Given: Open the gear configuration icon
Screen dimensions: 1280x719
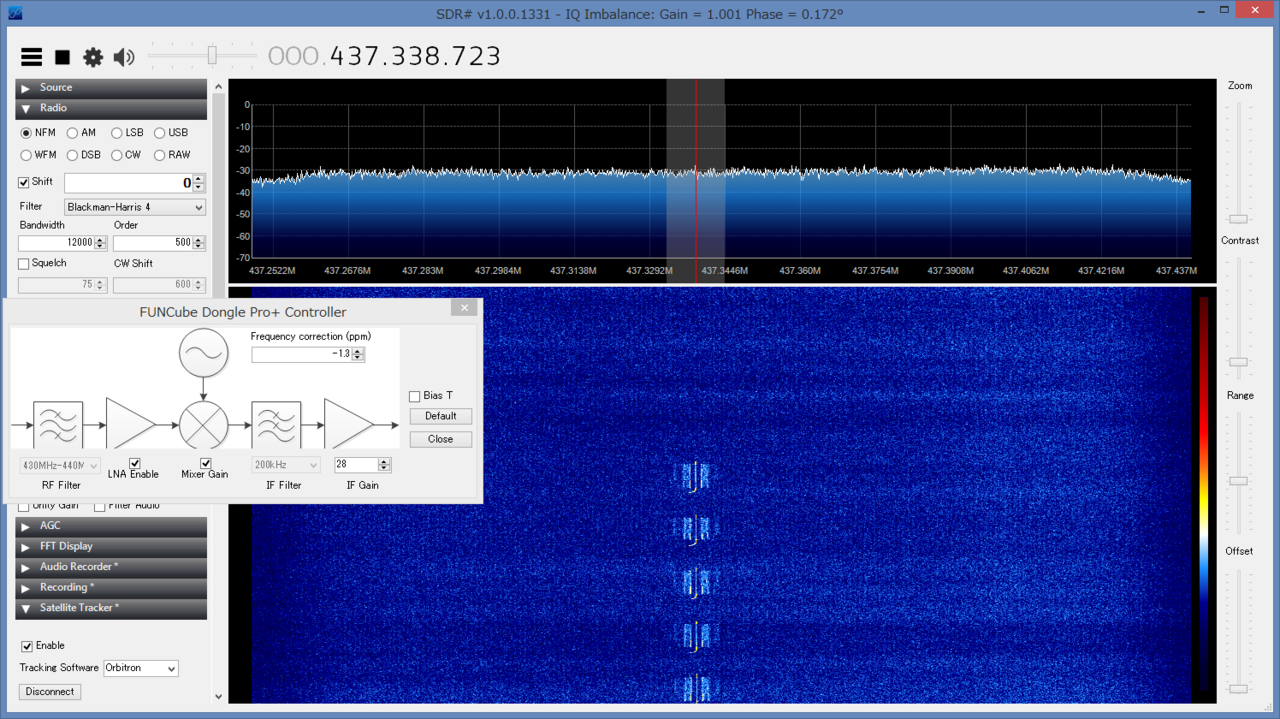Looking at the screenshot, I should (93, 57).
